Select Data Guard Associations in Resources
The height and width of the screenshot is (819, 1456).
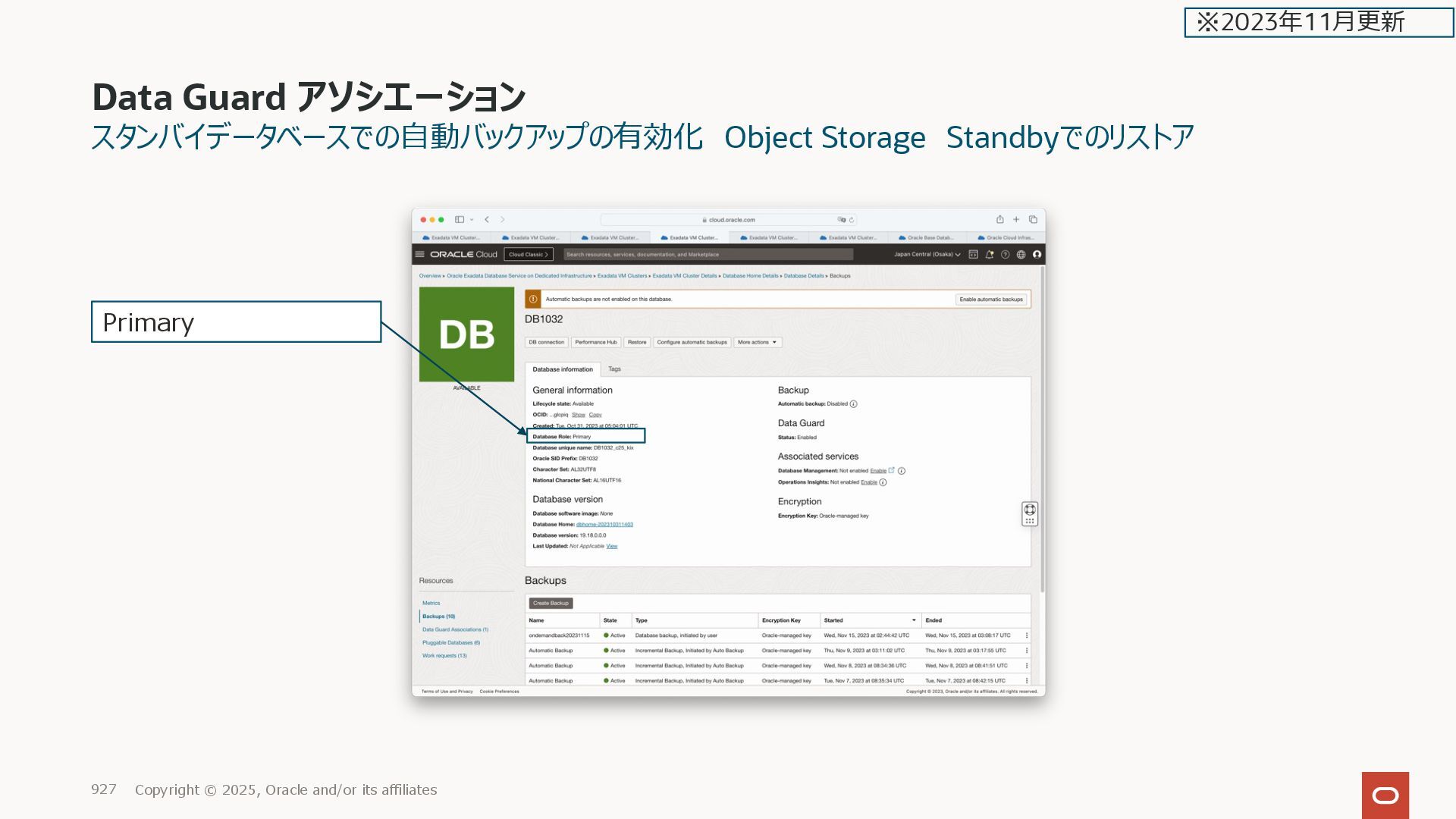455,629
